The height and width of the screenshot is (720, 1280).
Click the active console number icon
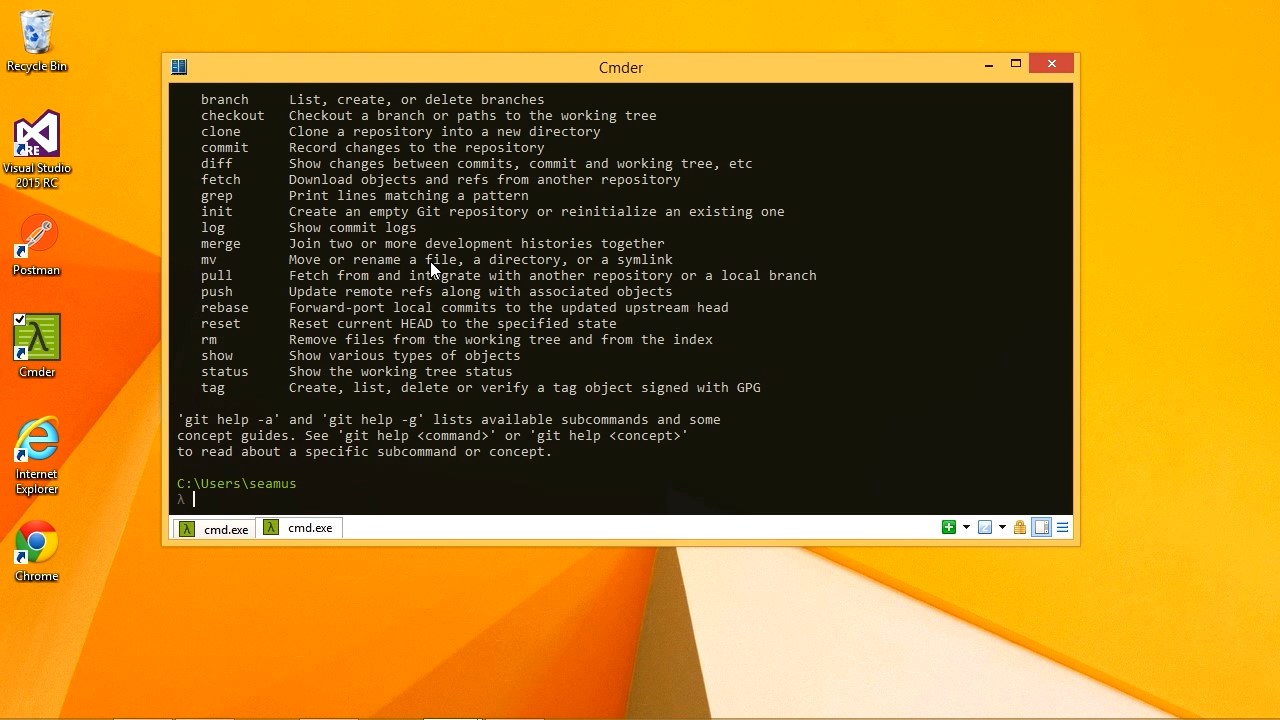985,527
